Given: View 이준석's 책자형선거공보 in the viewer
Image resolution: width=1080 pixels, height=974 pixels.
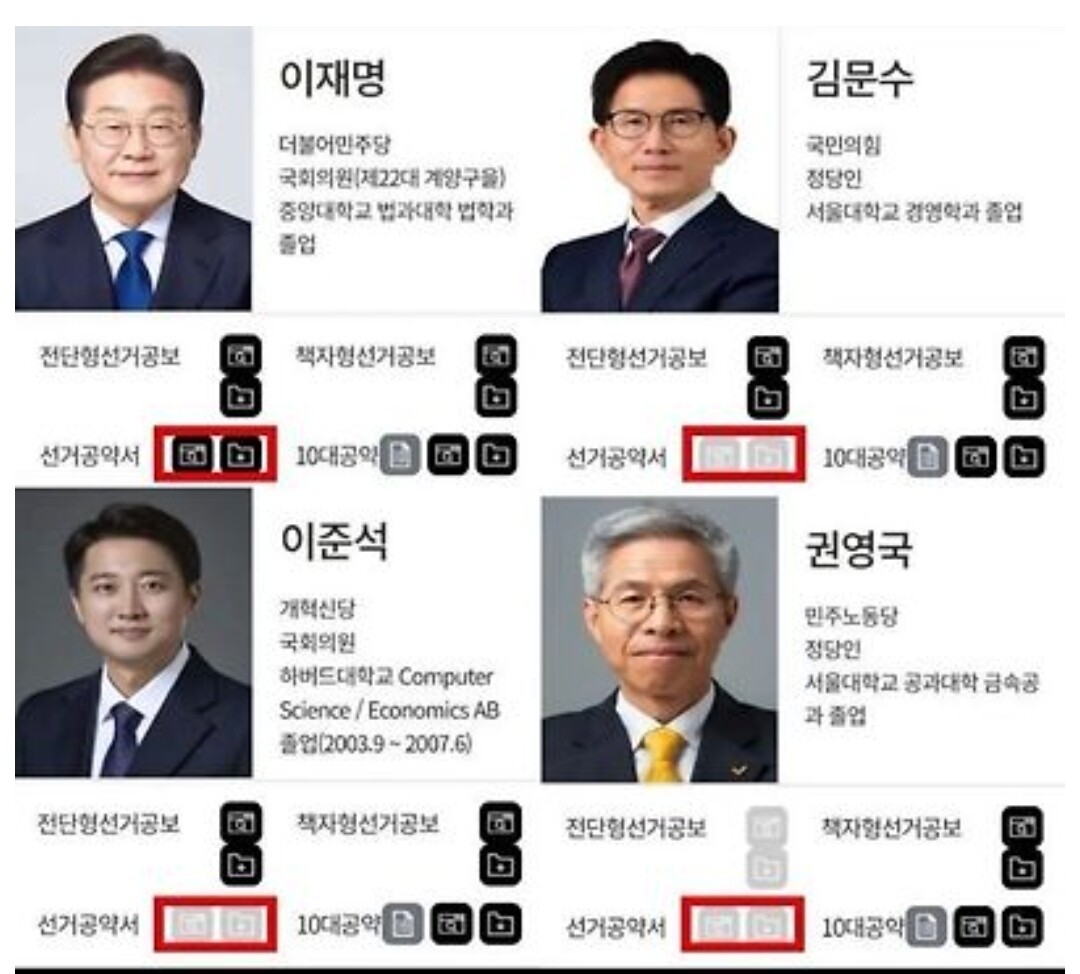Looking at the screenshot, I should click(500, 823).
